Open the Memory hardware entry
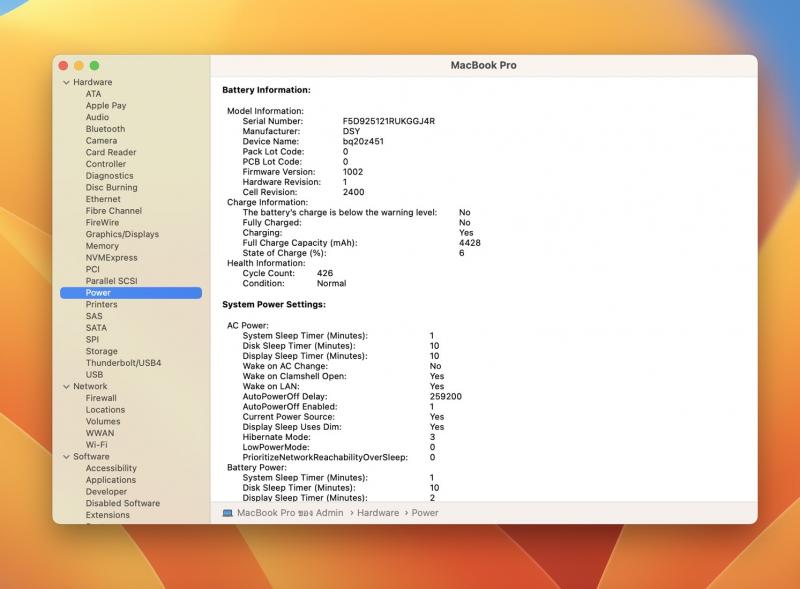800x589 pixels. 102,246
